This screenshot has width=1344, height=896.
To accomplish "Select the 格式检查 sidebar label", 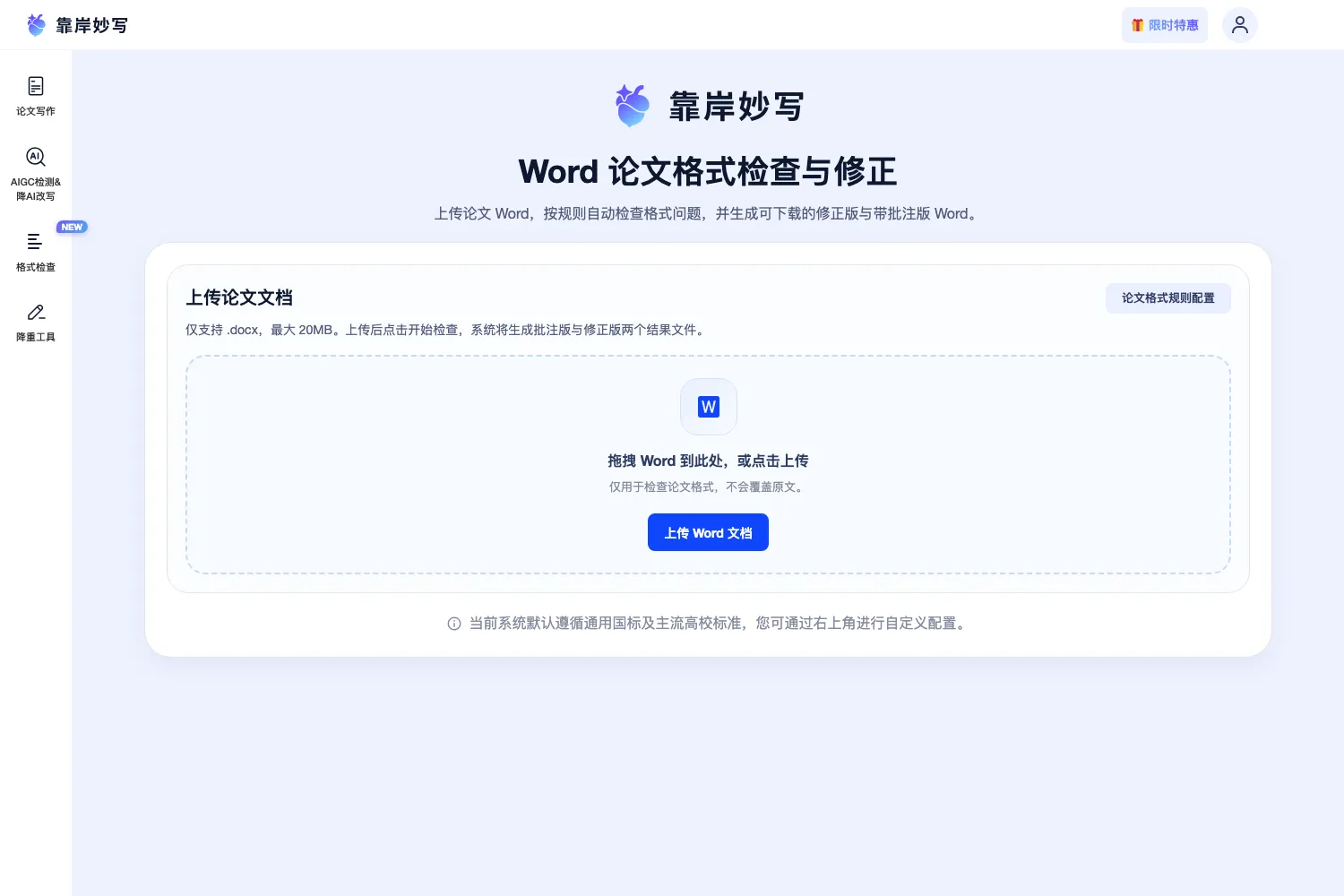I will [x=36, y=267].
